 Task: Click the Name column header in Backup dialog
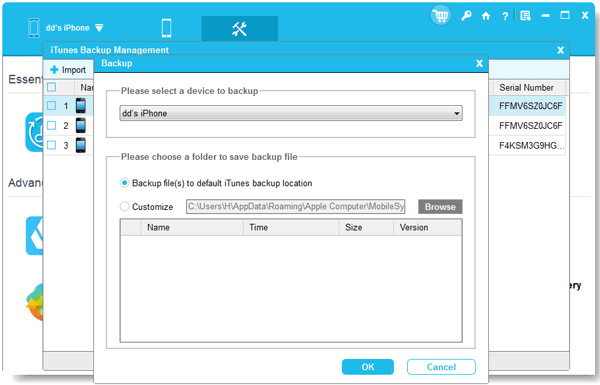tap(192, 227)
